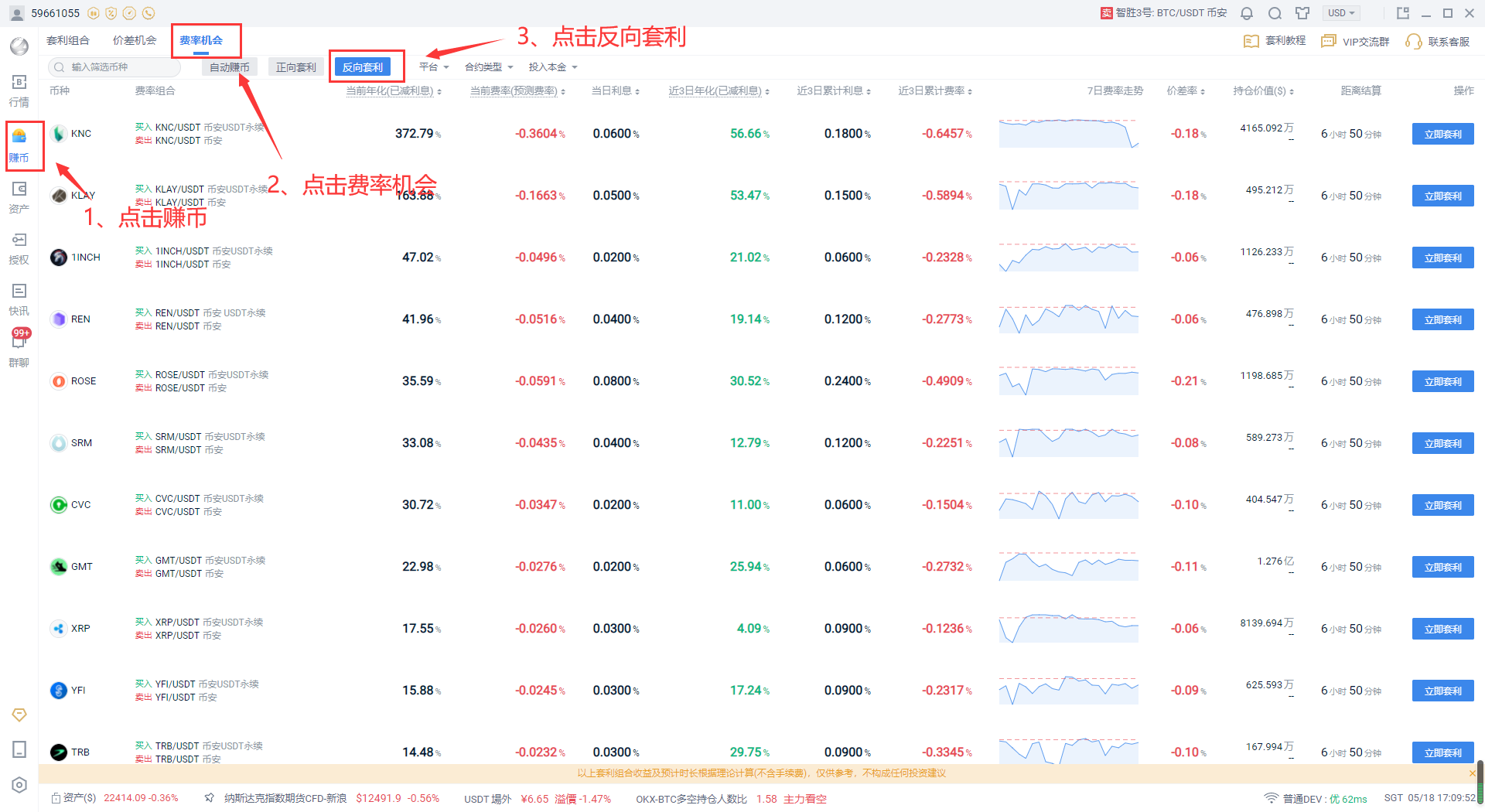Click the 1INCH coin icon

tap(59, 258)
